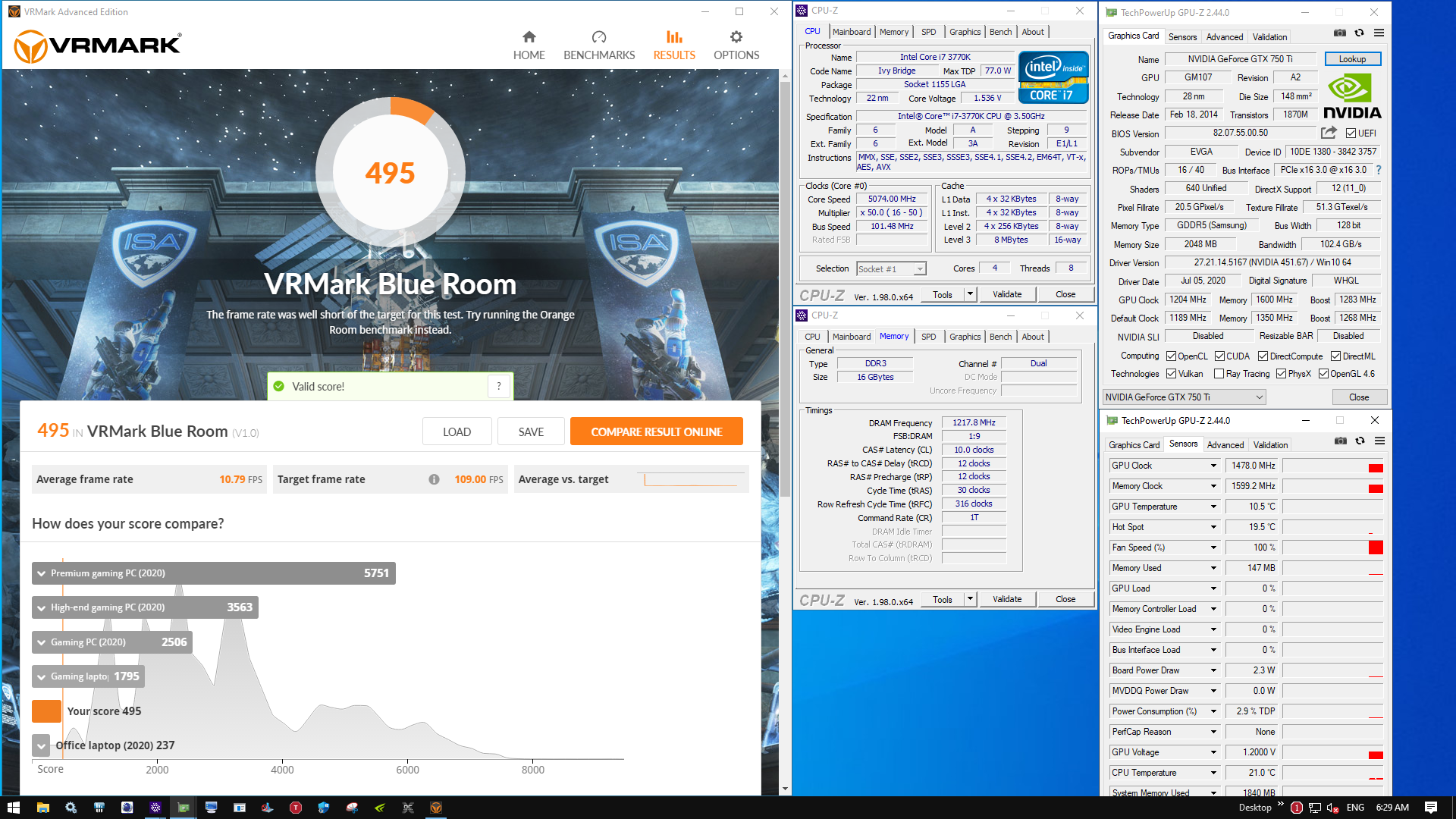Click the SAVE button in VRMark
Viewport: 1456px width, 819px height.
(531, 431)
